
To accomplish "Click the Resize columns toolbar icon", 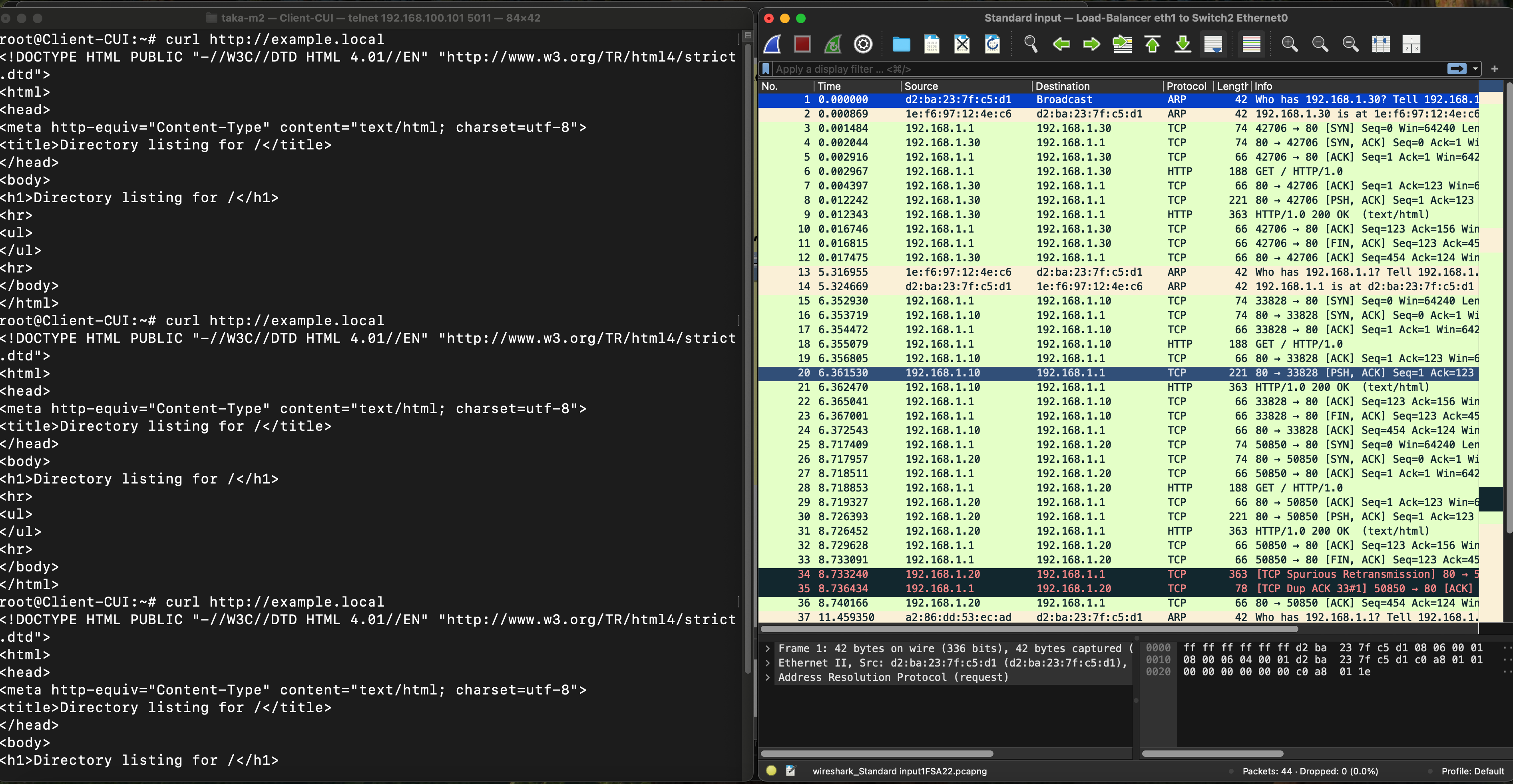I will tap(1381, 44).
